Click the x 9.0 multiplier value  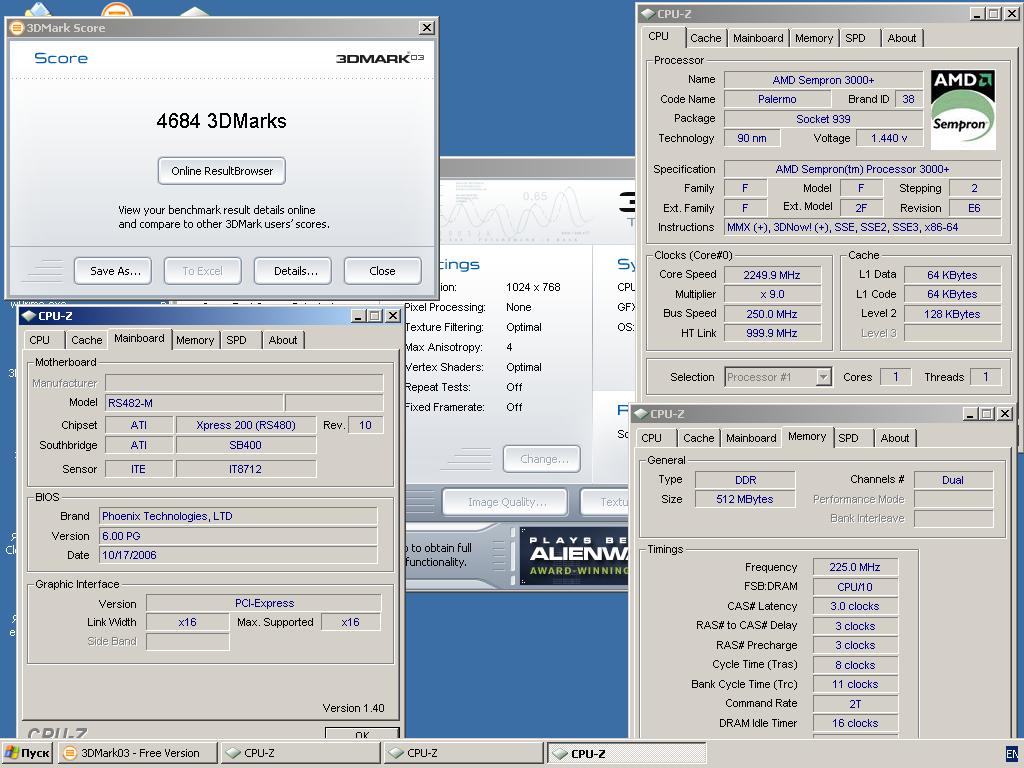pos(772,295)
